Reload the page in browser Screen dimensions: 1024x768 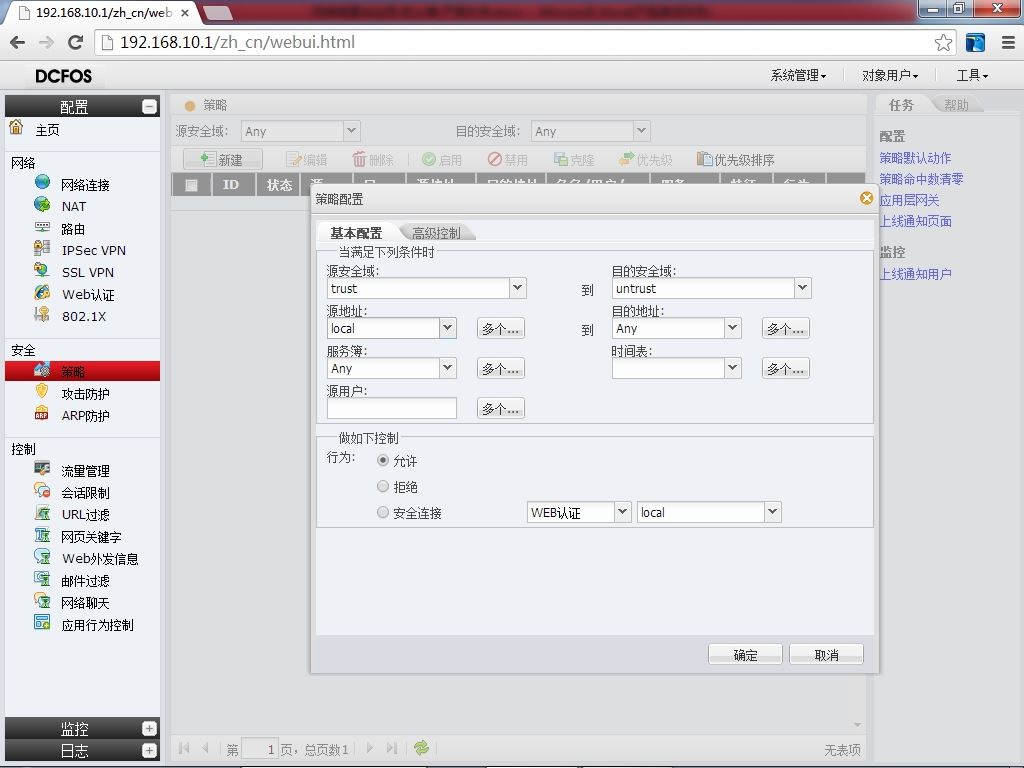[x=75, y=42]
